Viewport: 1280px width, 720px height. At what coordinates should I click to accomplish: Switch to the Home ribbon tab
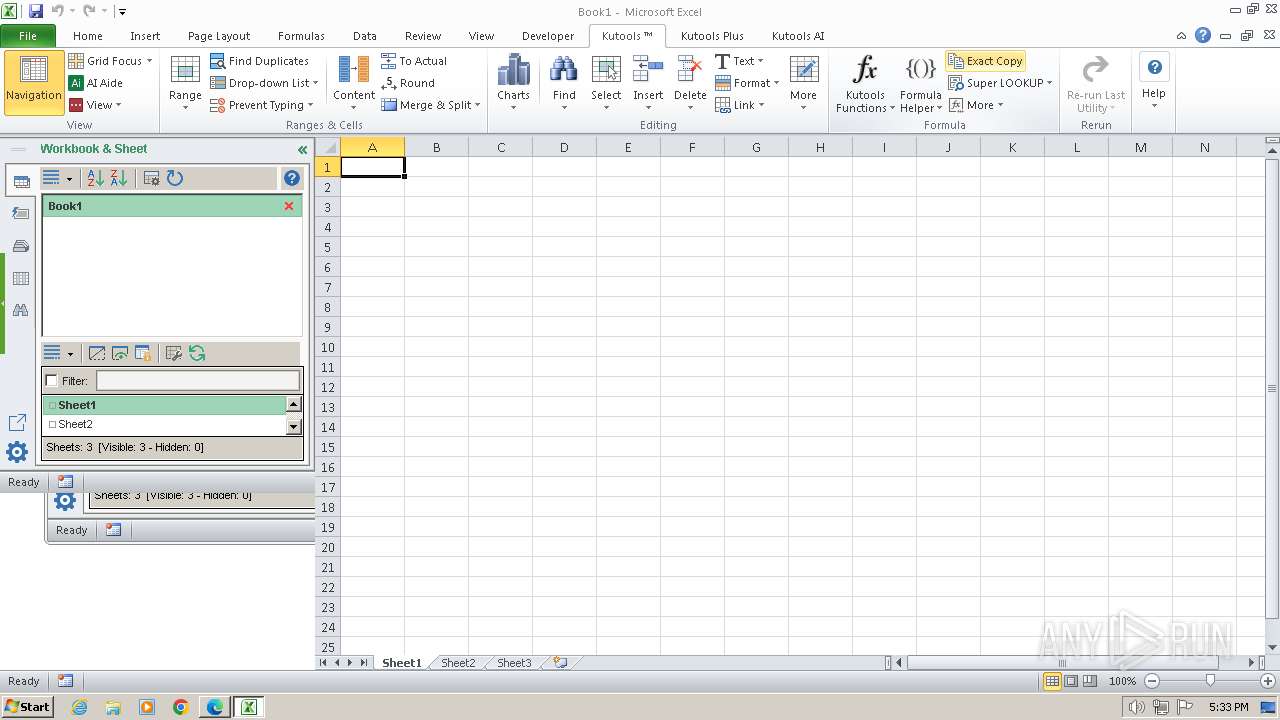[x=88, y=36]
